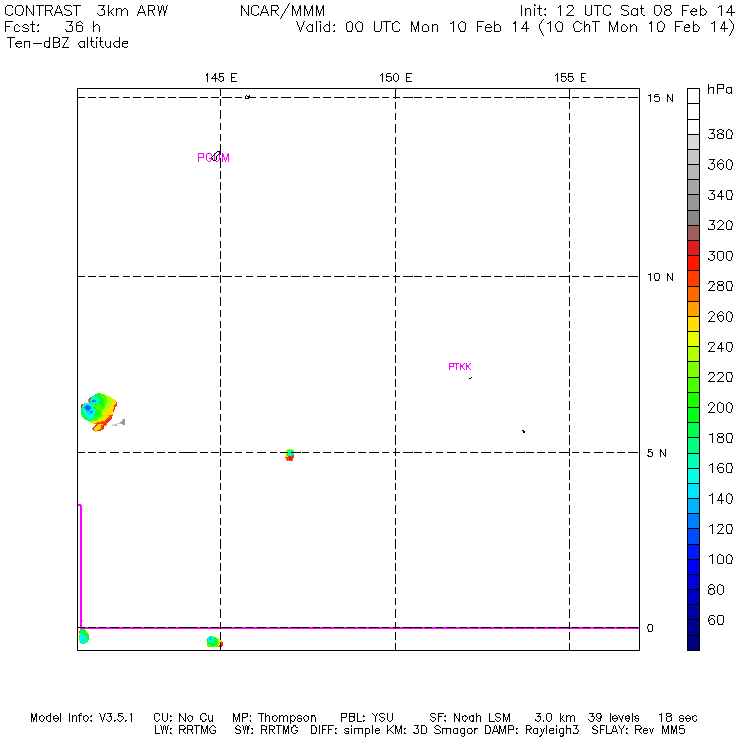
Task: Pick the green swatch between 200 and 180
Action: coord(693,415)
